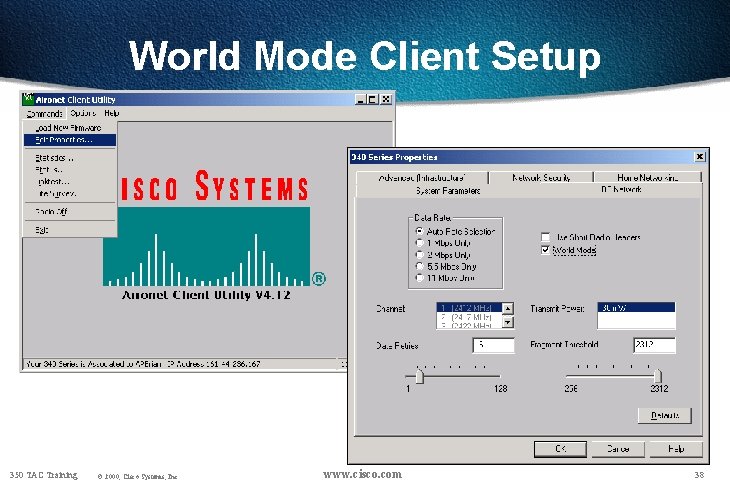Select Exit in the Commands menu
730x486 pixels.
(x=70, y=230)
